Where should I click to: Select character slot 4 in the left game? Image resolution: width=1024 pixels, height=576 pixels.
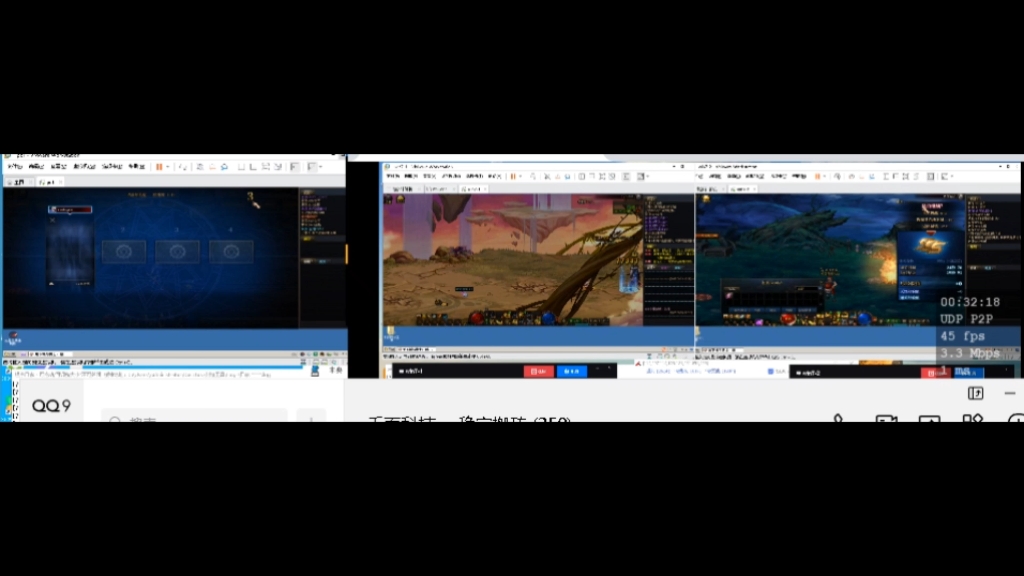click(x=231, y=251)
